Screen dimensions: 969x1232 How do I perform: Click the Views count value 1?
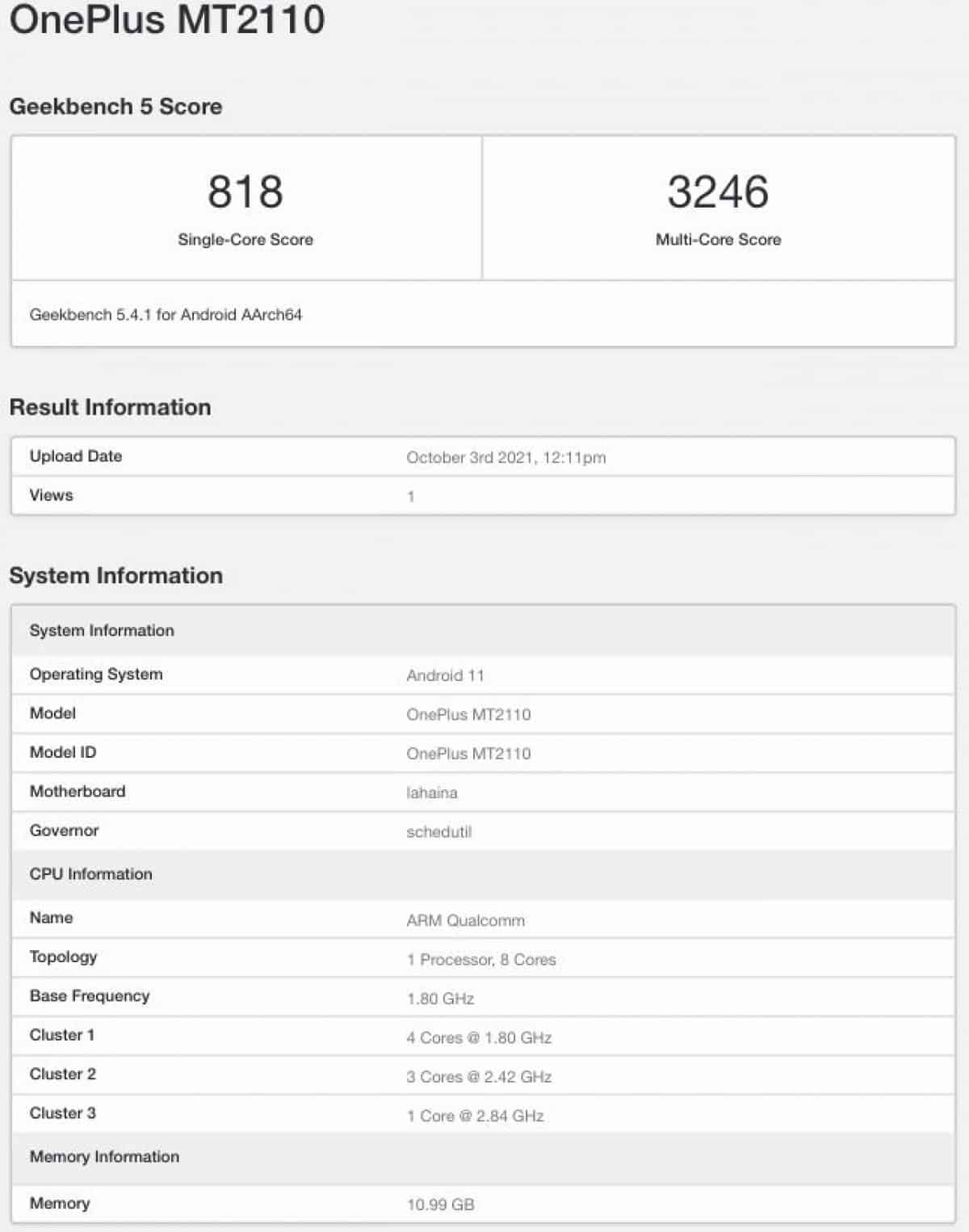click(411, 497)
